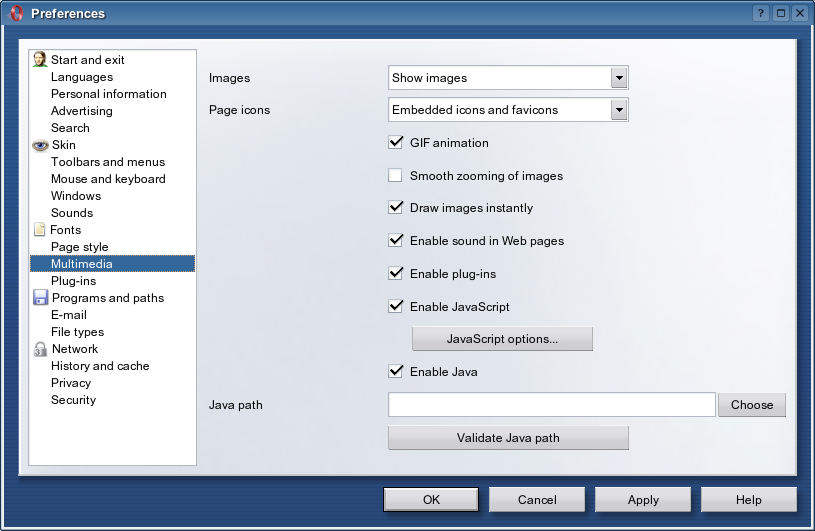Click the Network padlock icon
The height and width of the screenshot is (531, 815).
(x=40, y=349)
